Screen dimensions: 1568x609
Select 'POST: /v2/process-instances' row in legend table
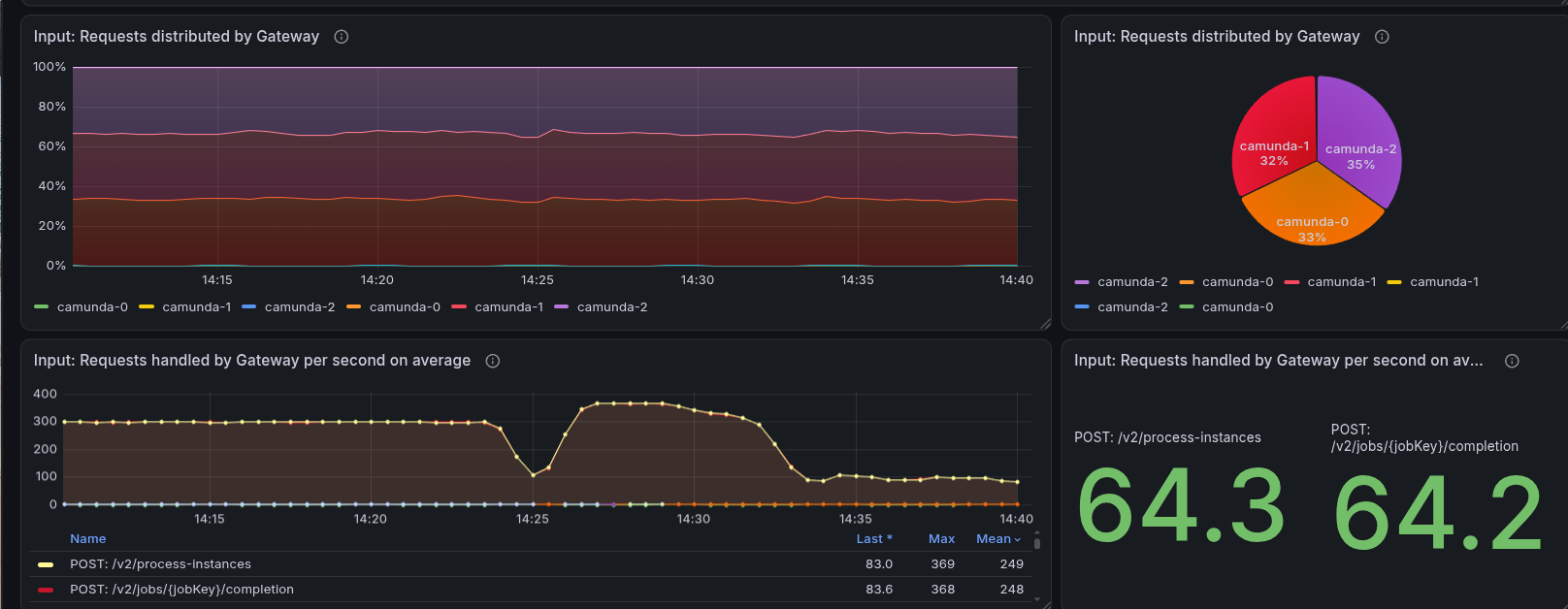point(531,564)
